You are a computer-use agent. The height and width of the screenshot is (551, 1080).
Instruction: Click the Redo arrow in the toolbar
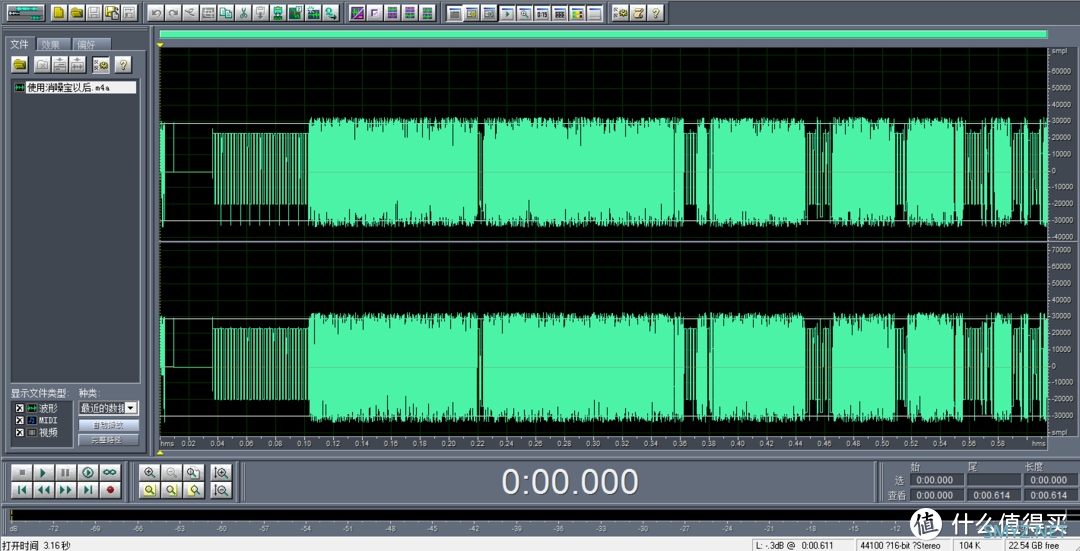point(174,12)
